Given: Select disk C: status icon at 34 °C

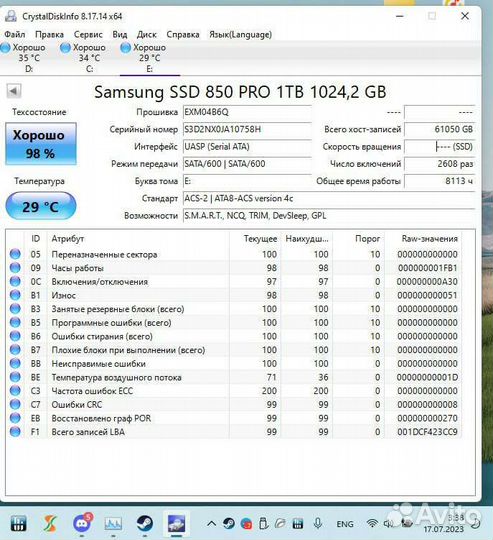Looking at the screenshot, I should pyautogui.click(x=65, y=48).
